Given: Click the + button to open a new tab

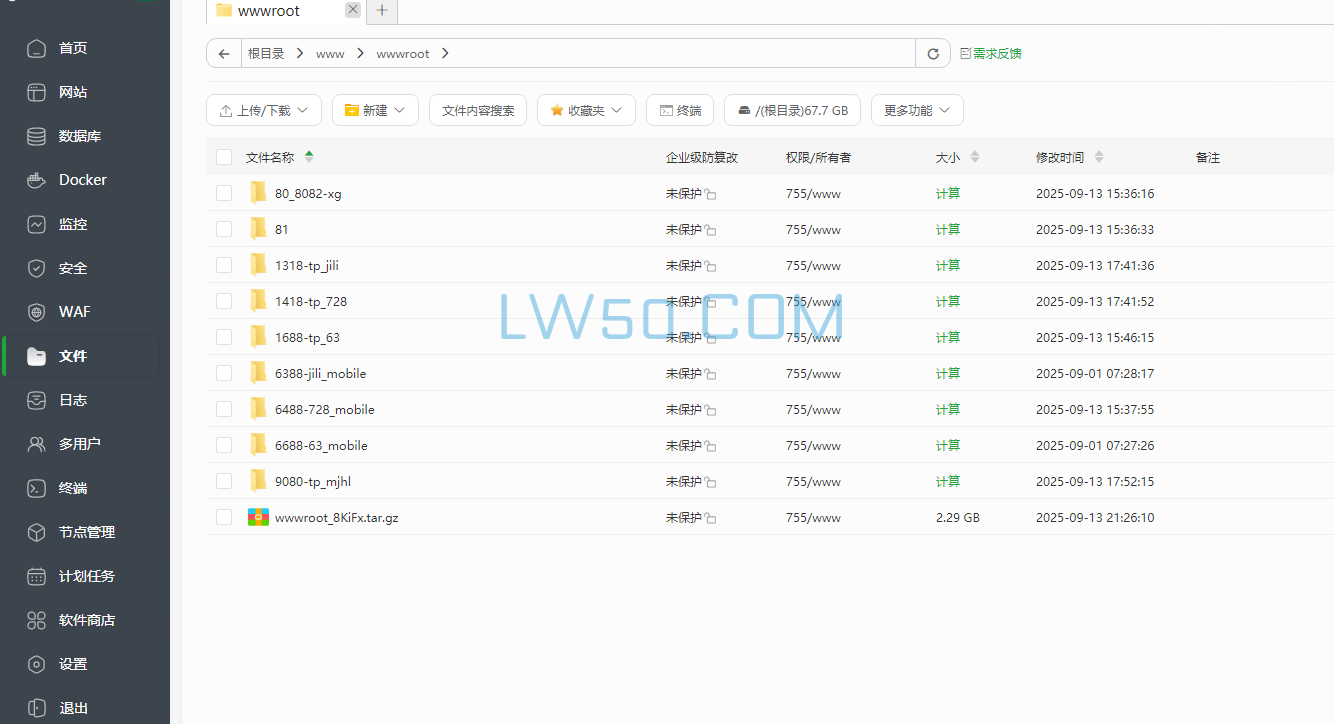Looking at the screenshot, I should [381, 11].
